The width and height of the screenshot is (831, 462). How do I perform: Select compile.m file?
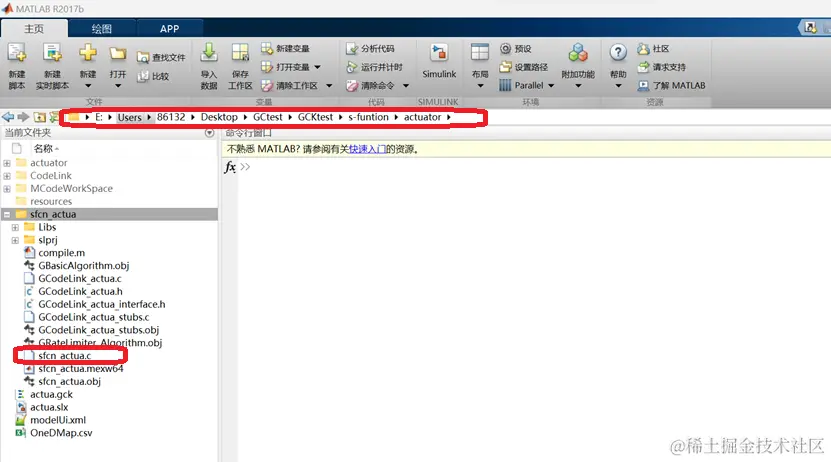click(61, 253)
